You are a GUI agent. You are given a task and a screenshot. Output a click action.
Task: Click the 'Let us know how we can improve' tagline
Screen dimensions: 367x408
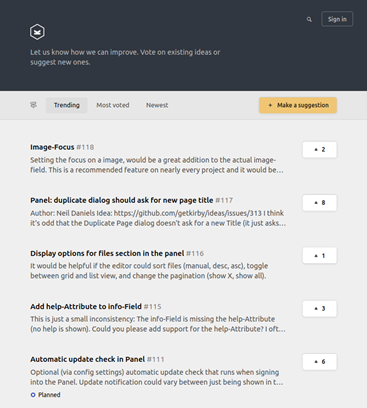pos(125,57)
